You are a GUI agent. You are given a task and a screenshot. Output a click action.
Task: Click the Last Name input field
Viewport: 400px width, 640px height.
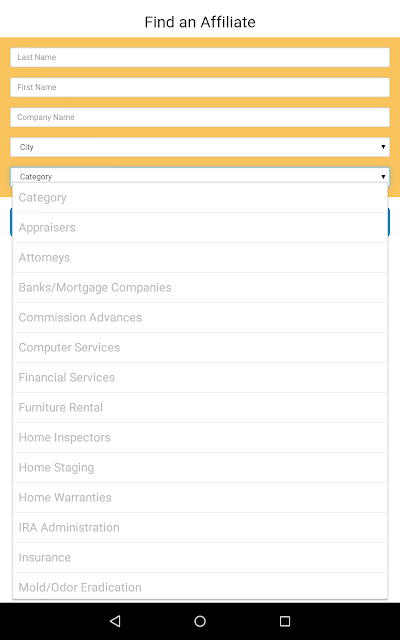200,57
